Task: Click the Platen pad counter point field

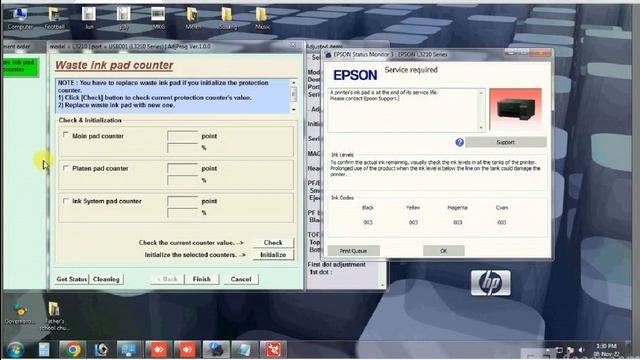Action: click(x=182, y=168)
